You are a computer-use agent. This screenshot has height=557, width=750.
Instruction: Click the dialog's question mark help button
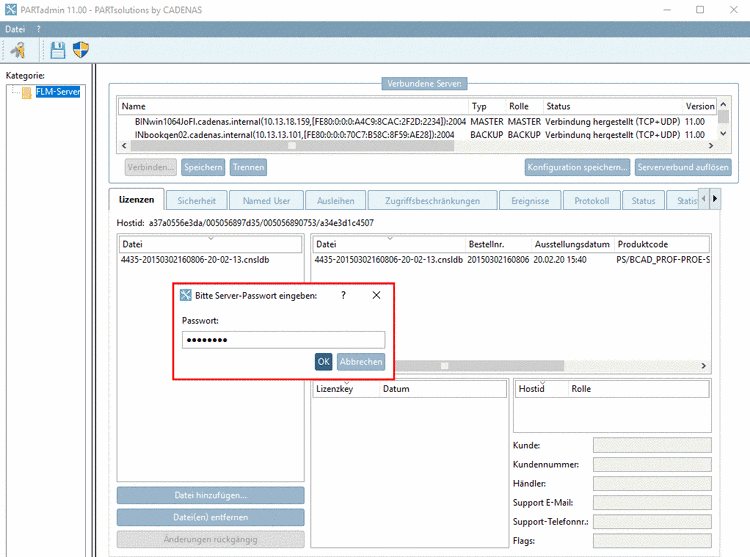point(343,295)
